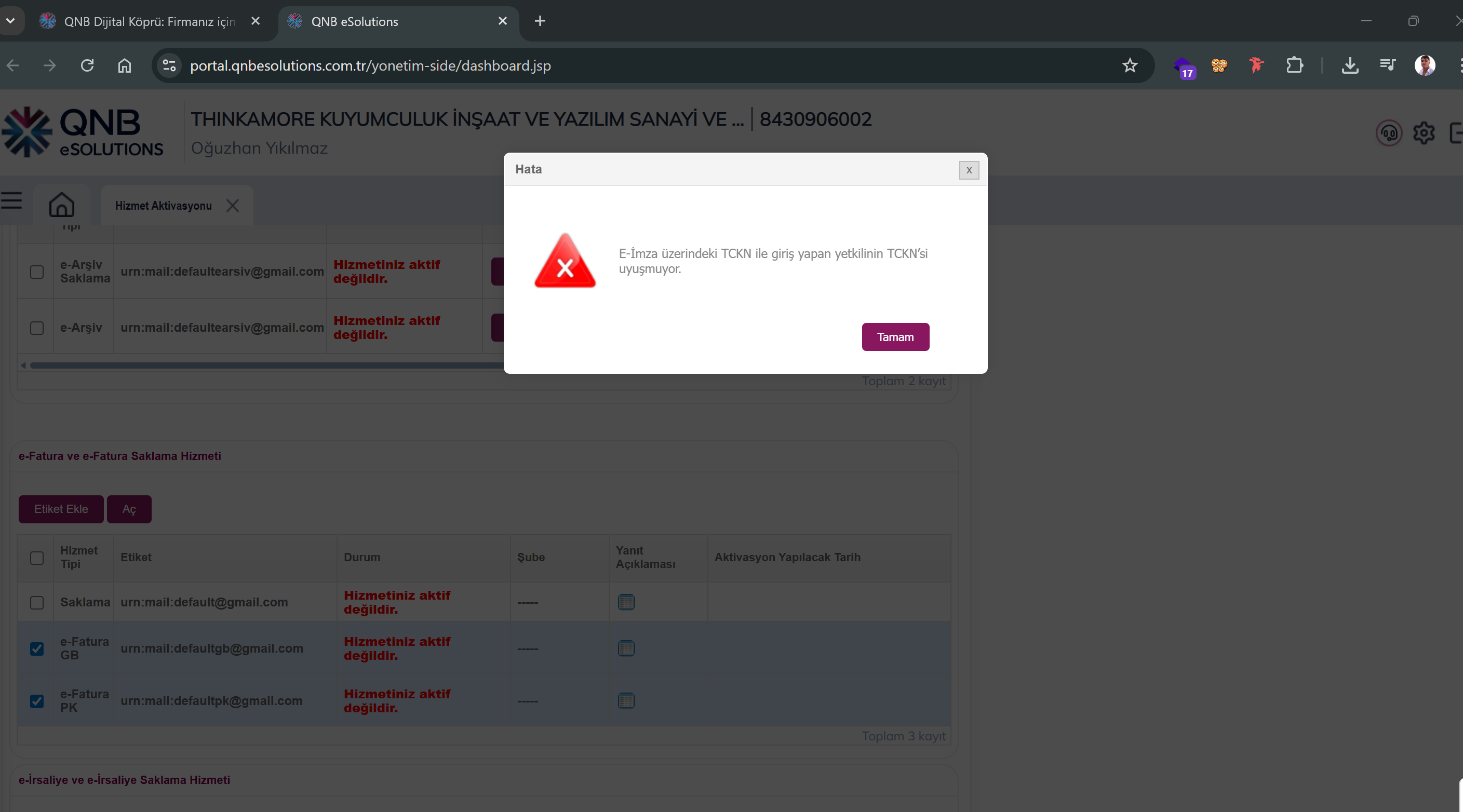Go forward in browser history

50,66
